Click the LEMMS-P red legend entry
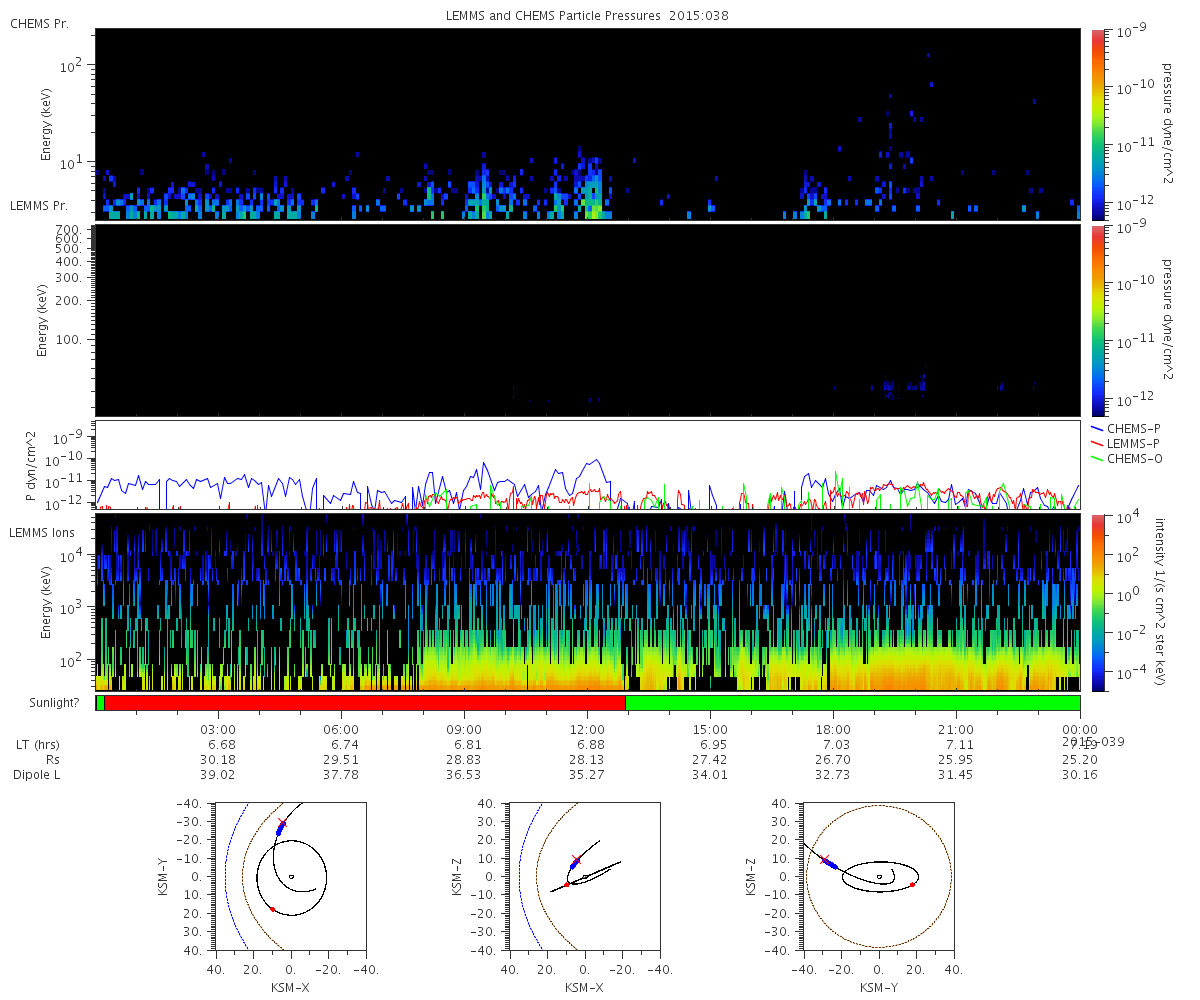1200x1000 pixels. pos(1125,443)
